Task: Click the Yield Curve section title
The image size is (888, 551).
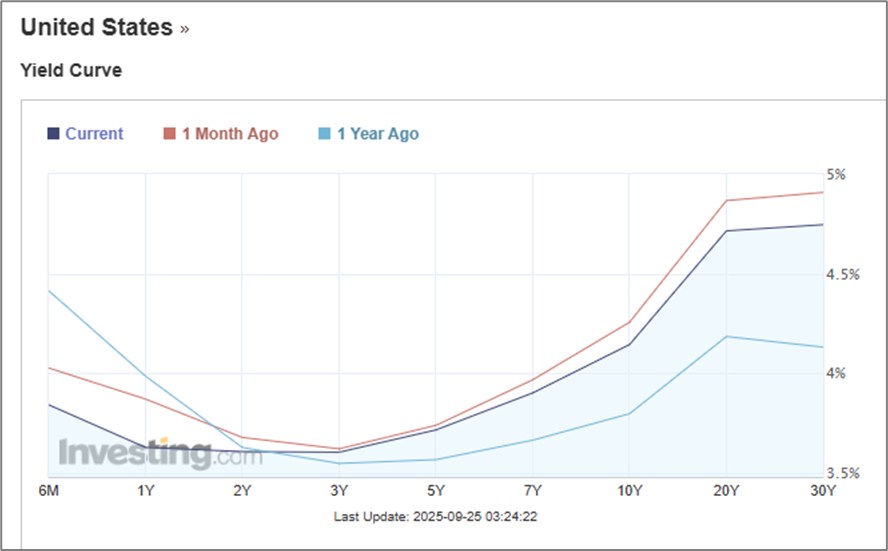Action: (71, 70)
